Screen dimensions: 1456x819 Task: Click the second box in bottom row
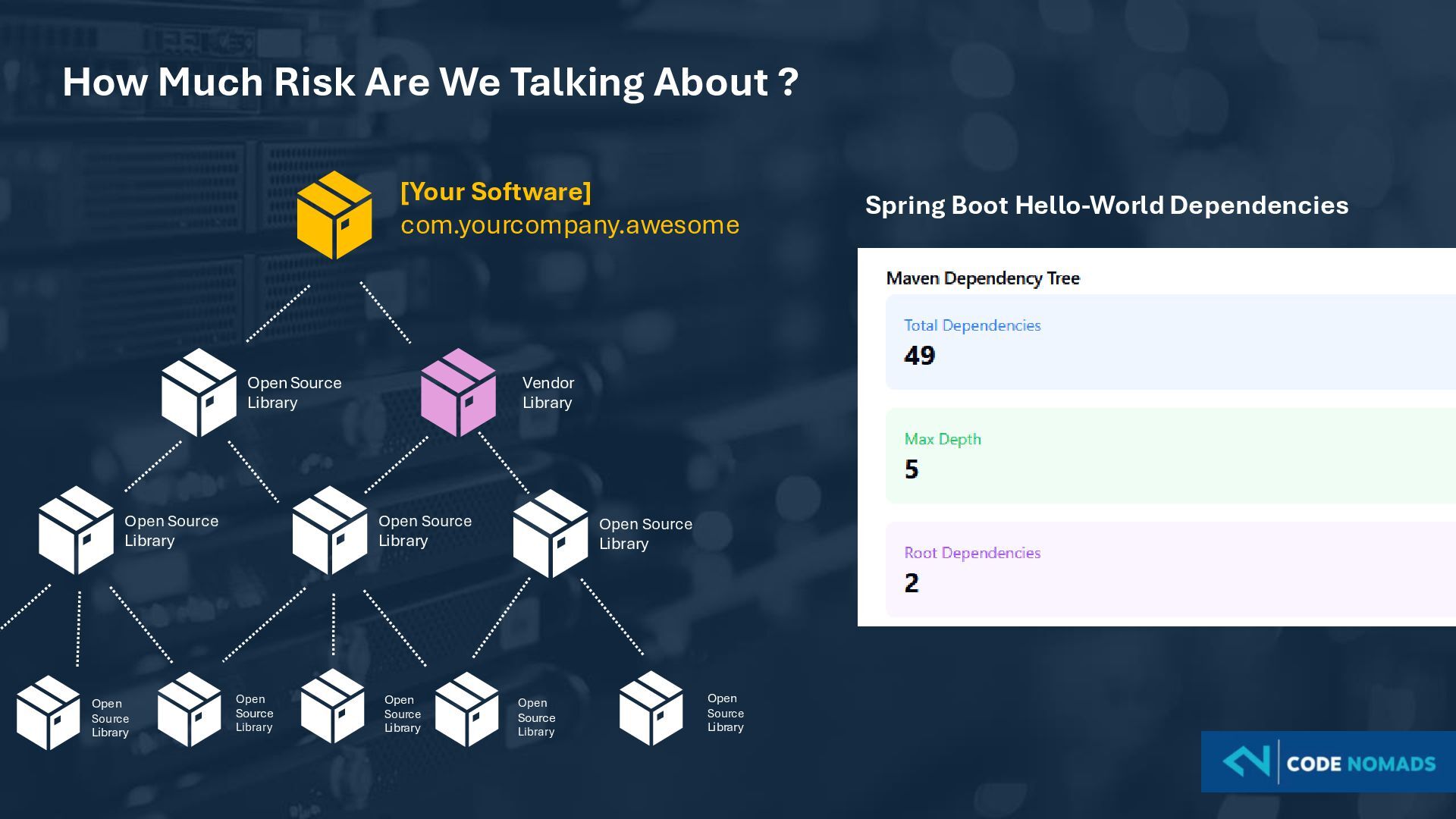190,710
